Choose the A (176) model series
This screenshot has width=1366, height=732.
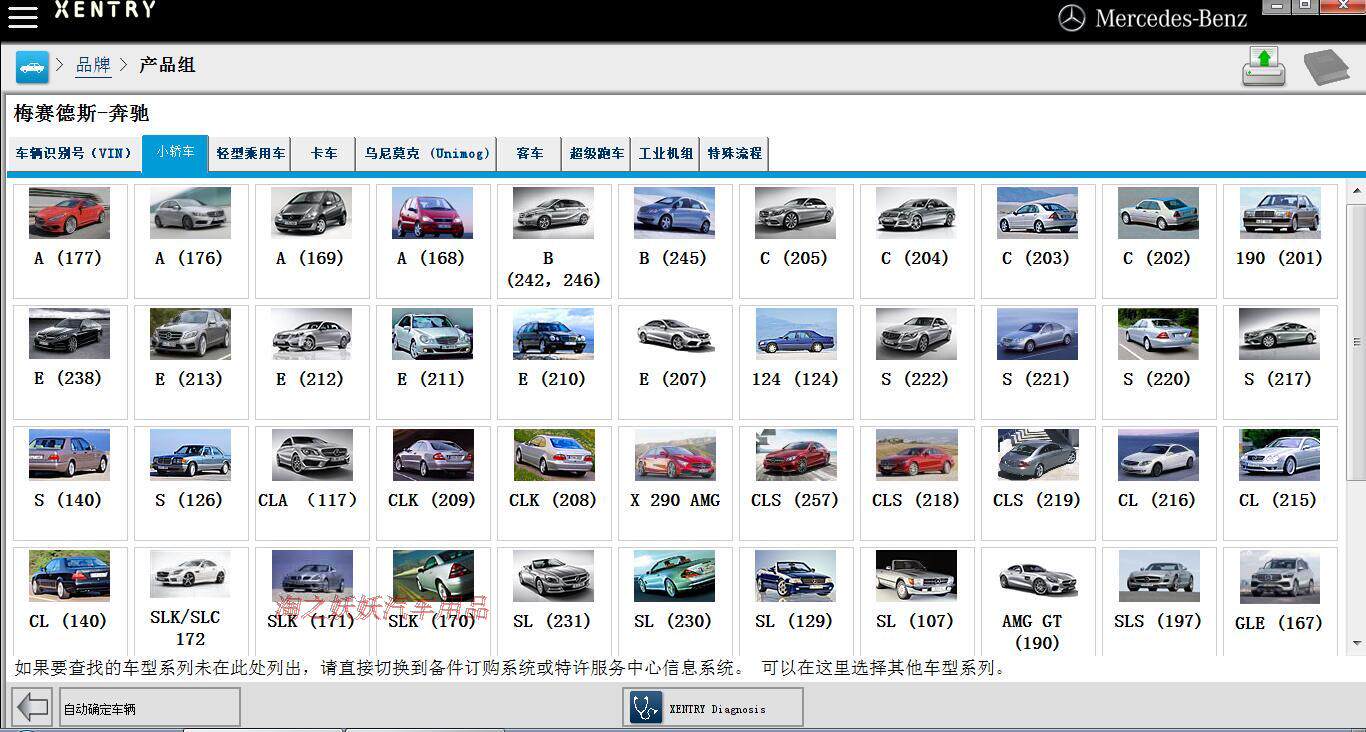(191, 241)
